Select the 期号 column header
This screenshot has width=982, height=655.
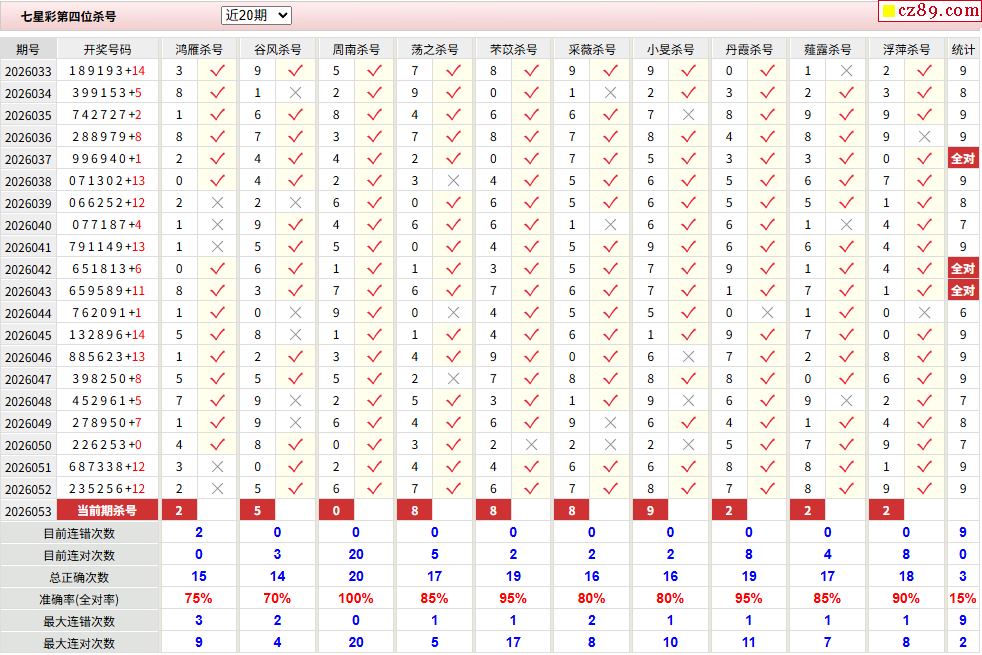coord(28,49)
